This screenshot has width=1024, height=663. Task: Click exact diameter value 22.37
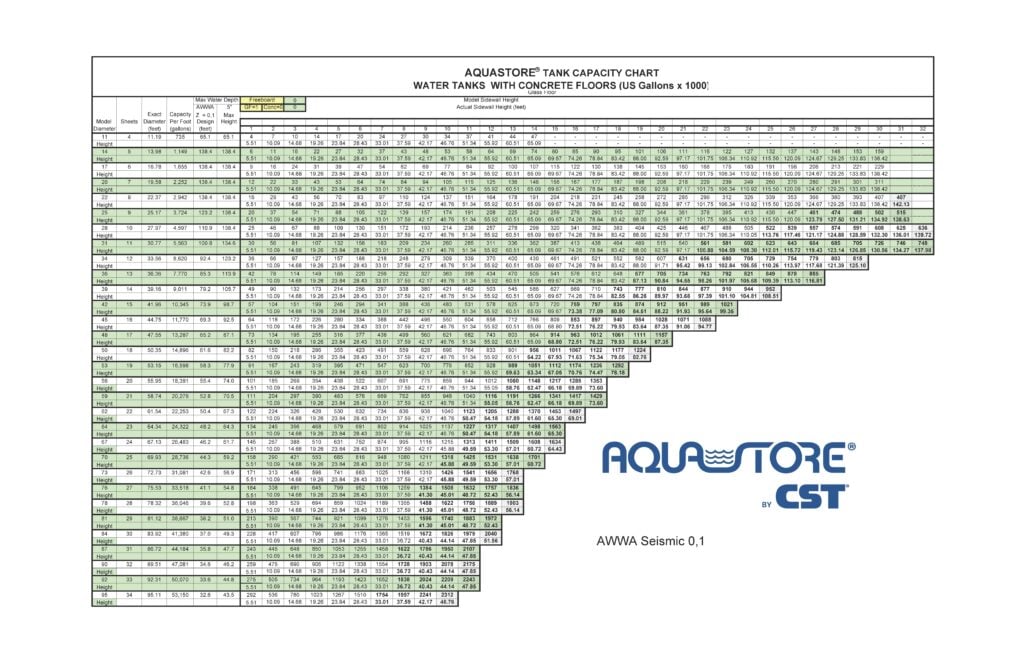[154, 198]
